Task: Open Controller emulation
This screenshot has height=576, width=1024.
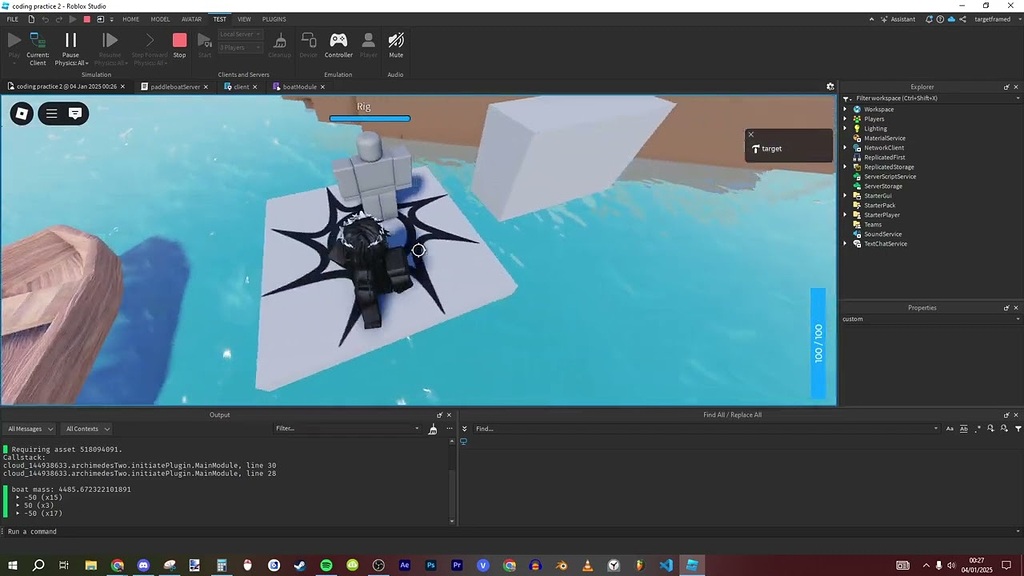Action: [338, 46]
